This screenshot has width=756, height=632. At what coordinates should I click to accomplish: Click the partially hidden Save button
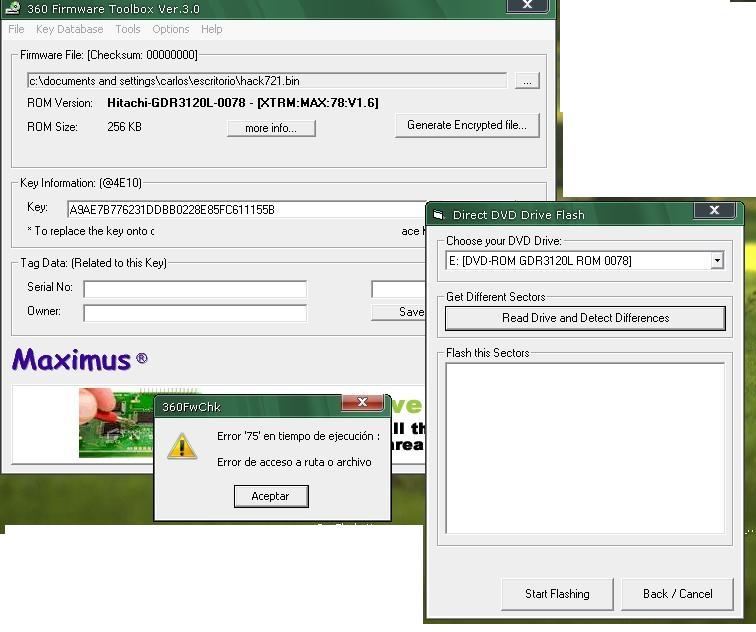(x=398, y=312)
